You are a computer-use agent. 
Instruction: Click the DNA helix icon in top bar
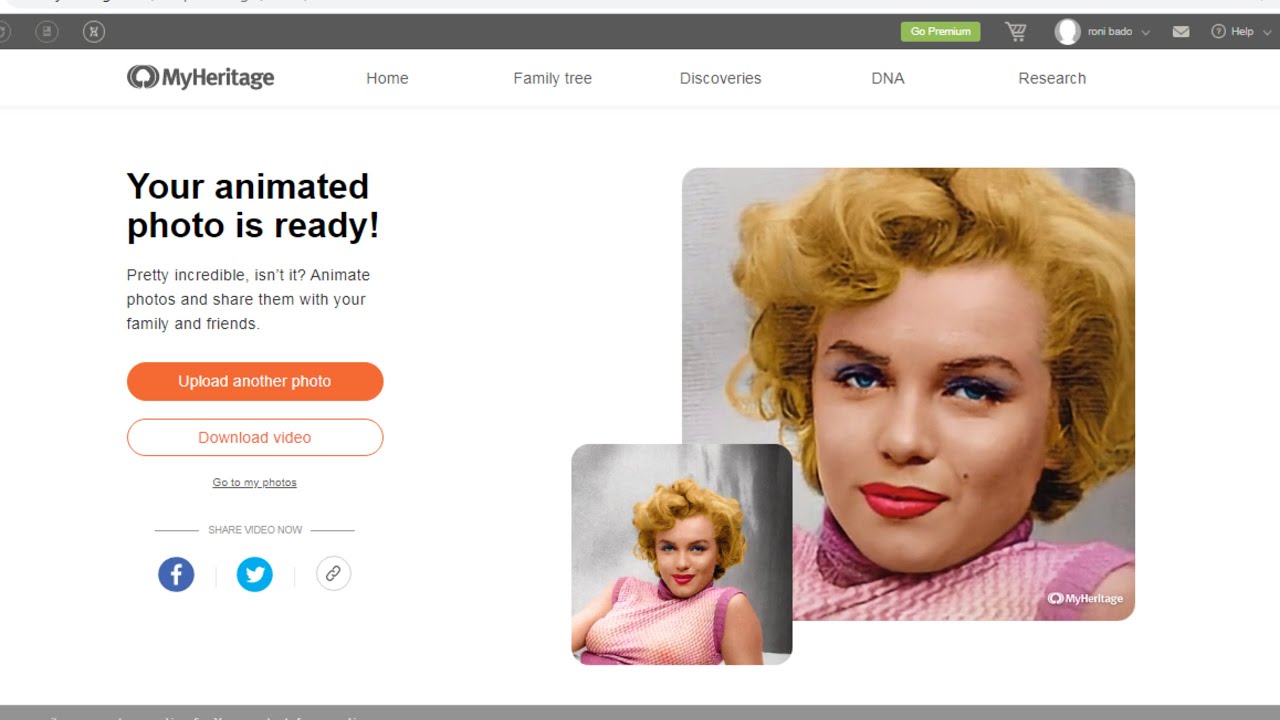[x=93, y=32]
